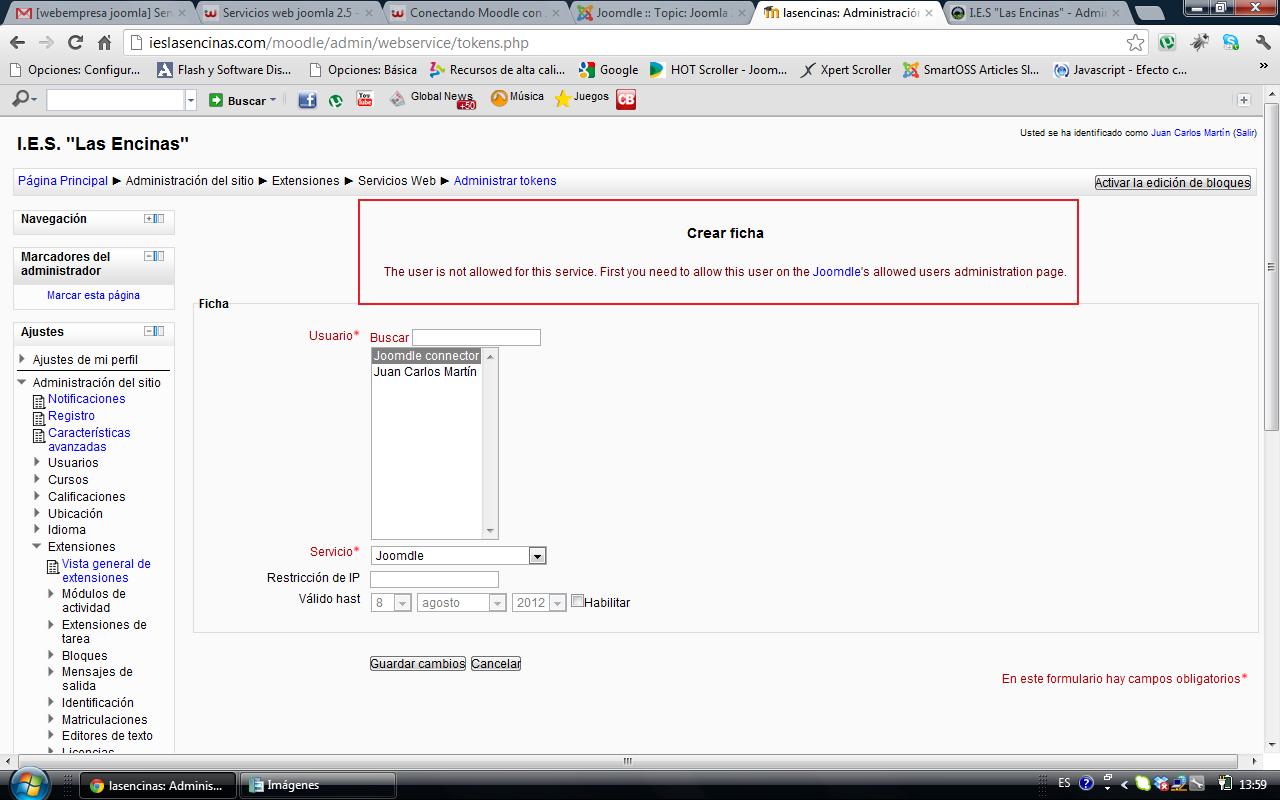Click the Facebook icon in the toolbar
The width and height of the screenshot is (1280, 800).
tap(307, 100)
